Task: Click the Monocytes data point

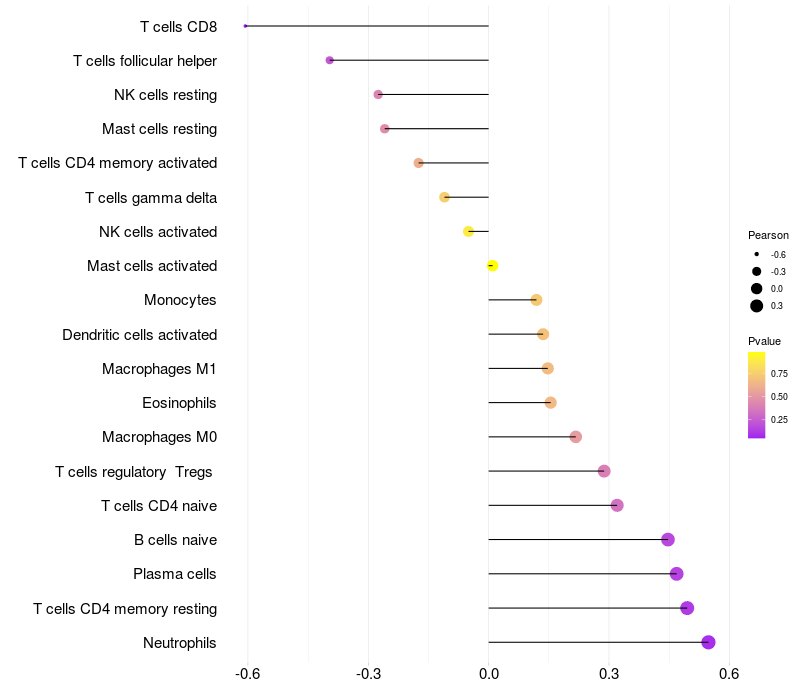Action: [536, 300]
